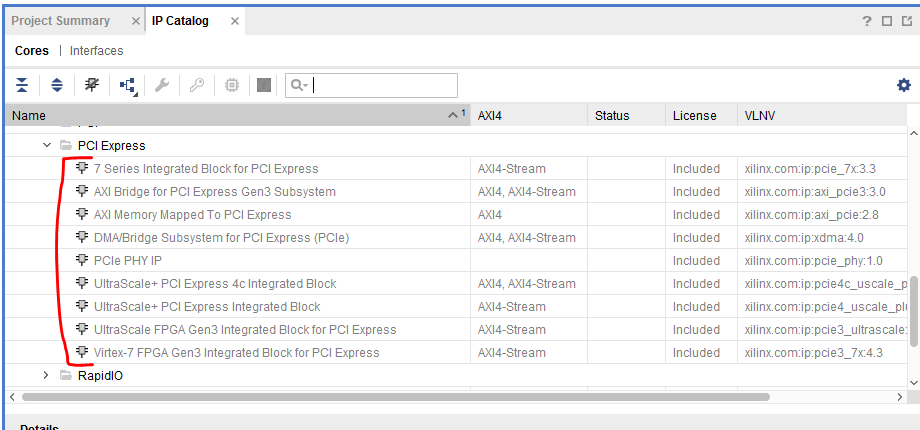Image resolution: width=920 pixels, height=430 pixels.
Task: Click the Customize IP wrench icon
Action: tap(162, 86)
